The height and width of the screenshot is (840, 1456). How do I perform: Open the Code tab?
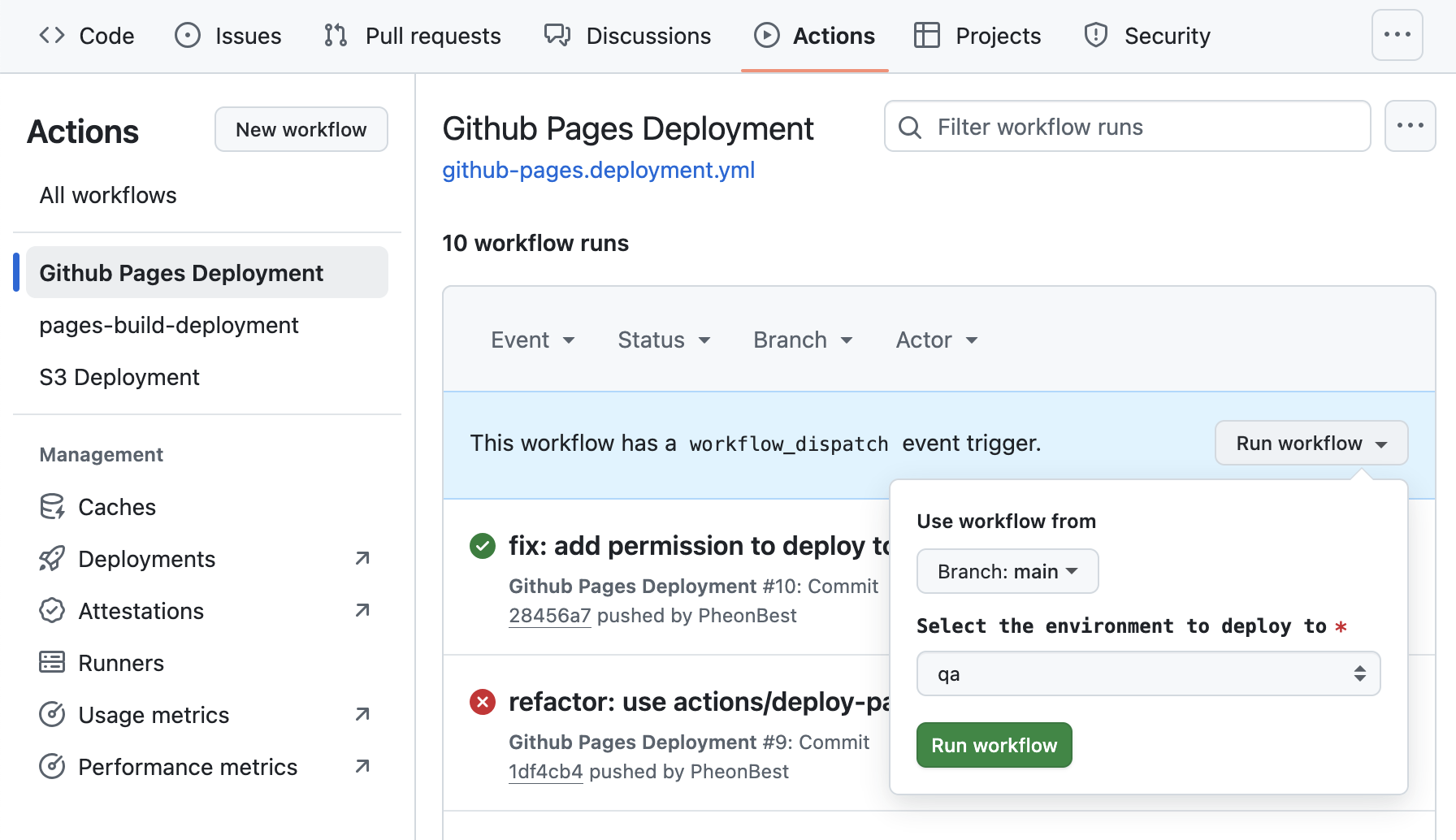86,36
